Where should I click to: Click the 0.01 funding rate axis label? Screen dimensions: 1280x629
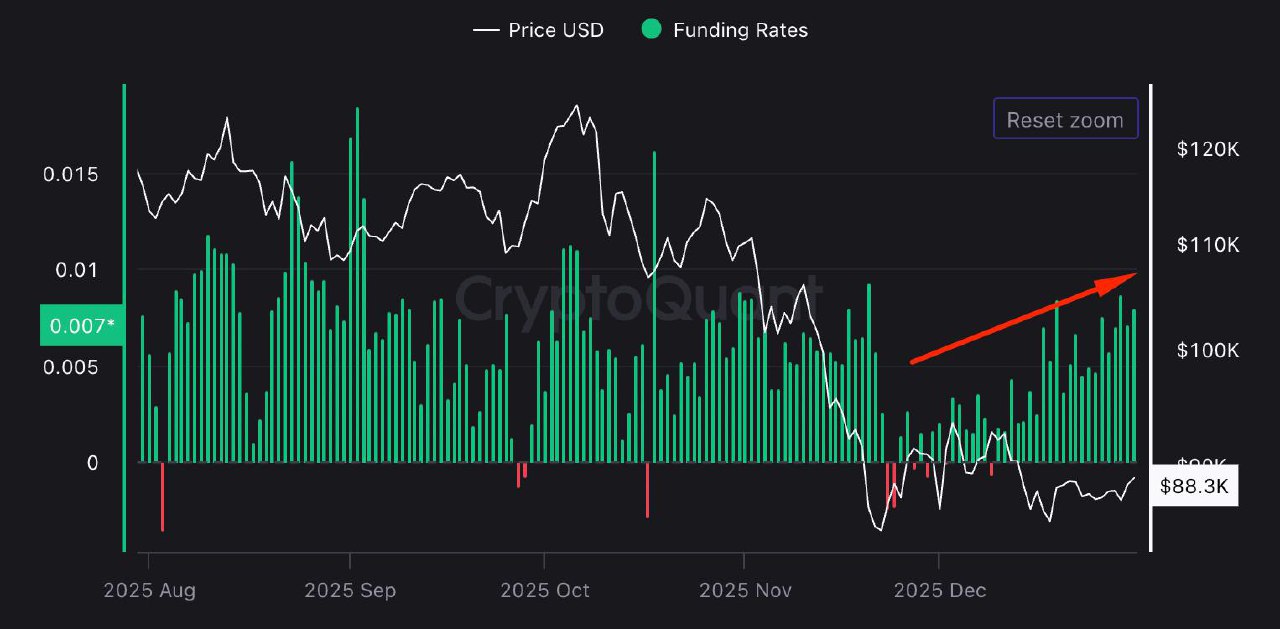point(77,270)
